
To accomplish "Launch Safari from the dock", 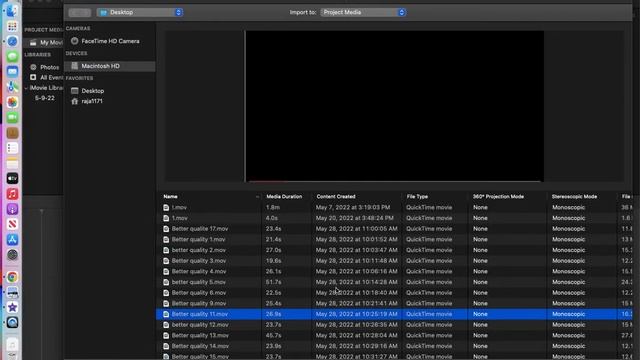I will (x=12, y=42).
